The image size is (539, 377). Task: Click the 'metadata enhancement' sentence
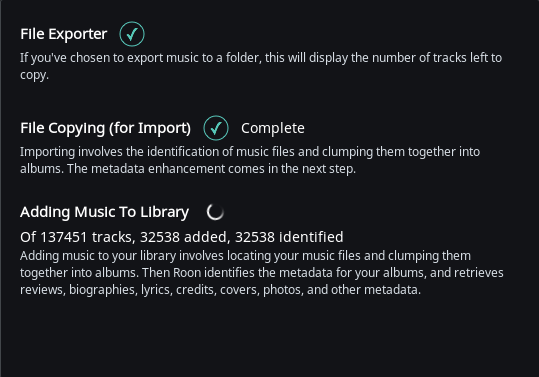point(211,169)
